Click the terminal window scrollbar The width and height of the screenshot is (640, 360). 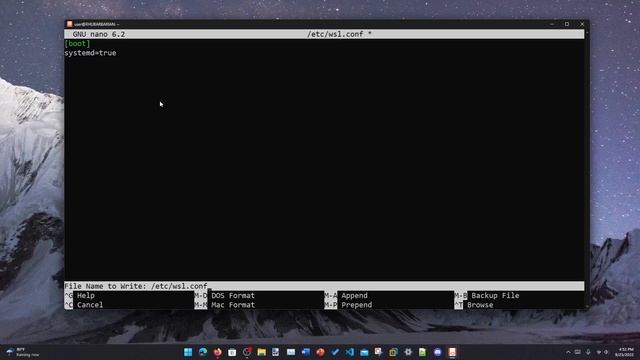(587, 169)
